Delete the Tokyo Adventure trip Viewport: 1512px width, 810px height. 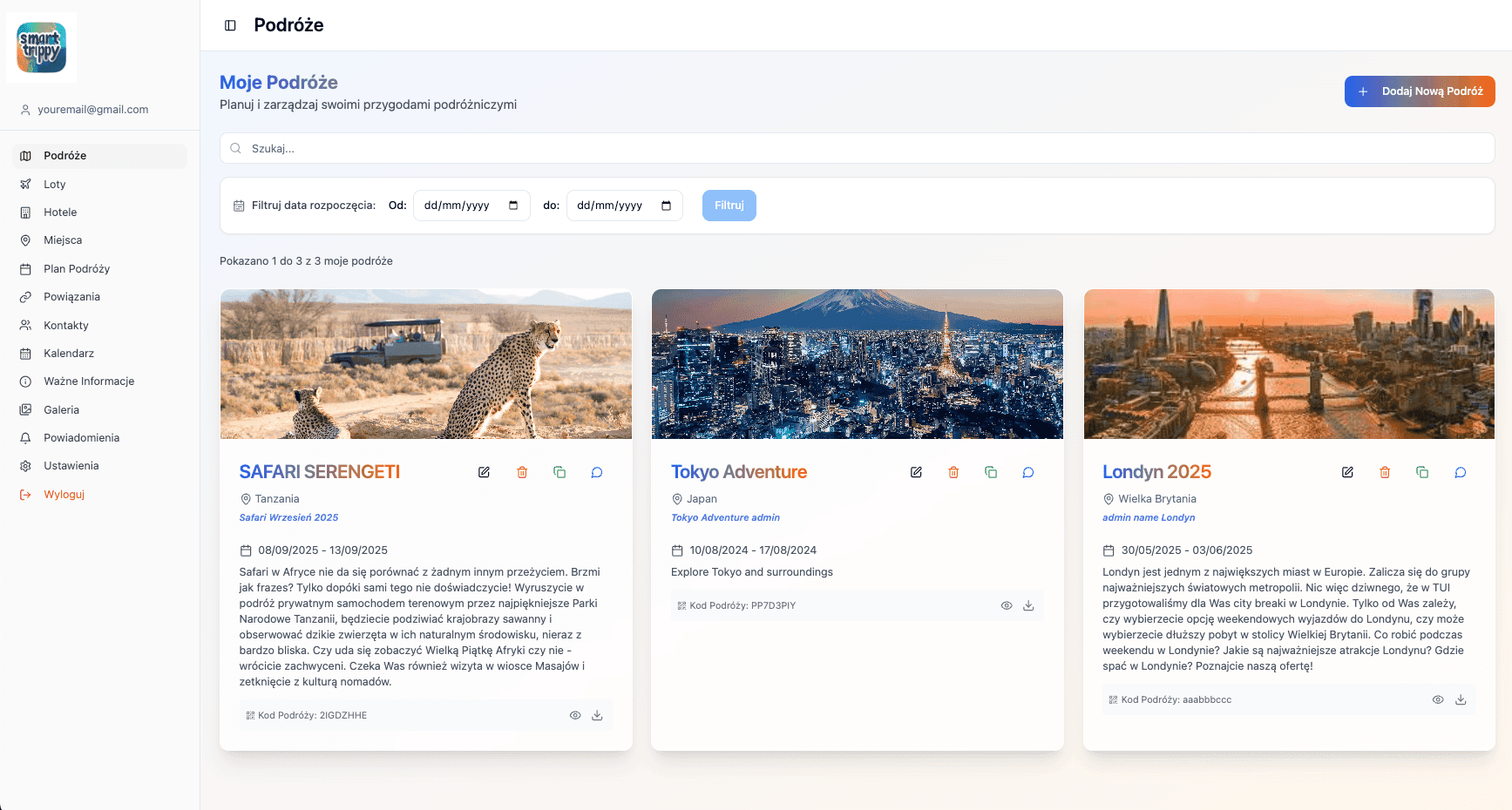click(x=953, y=472)
